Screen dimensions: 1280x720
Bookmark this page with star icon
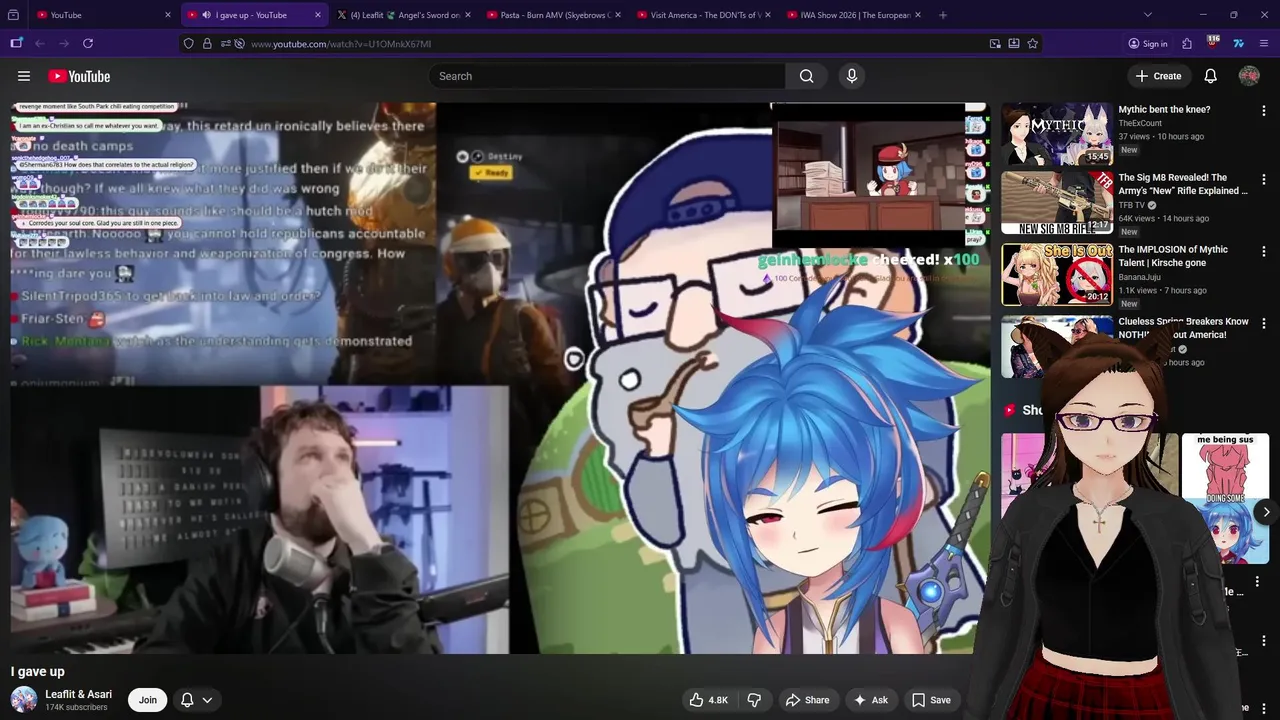[x=1032, y=44]
